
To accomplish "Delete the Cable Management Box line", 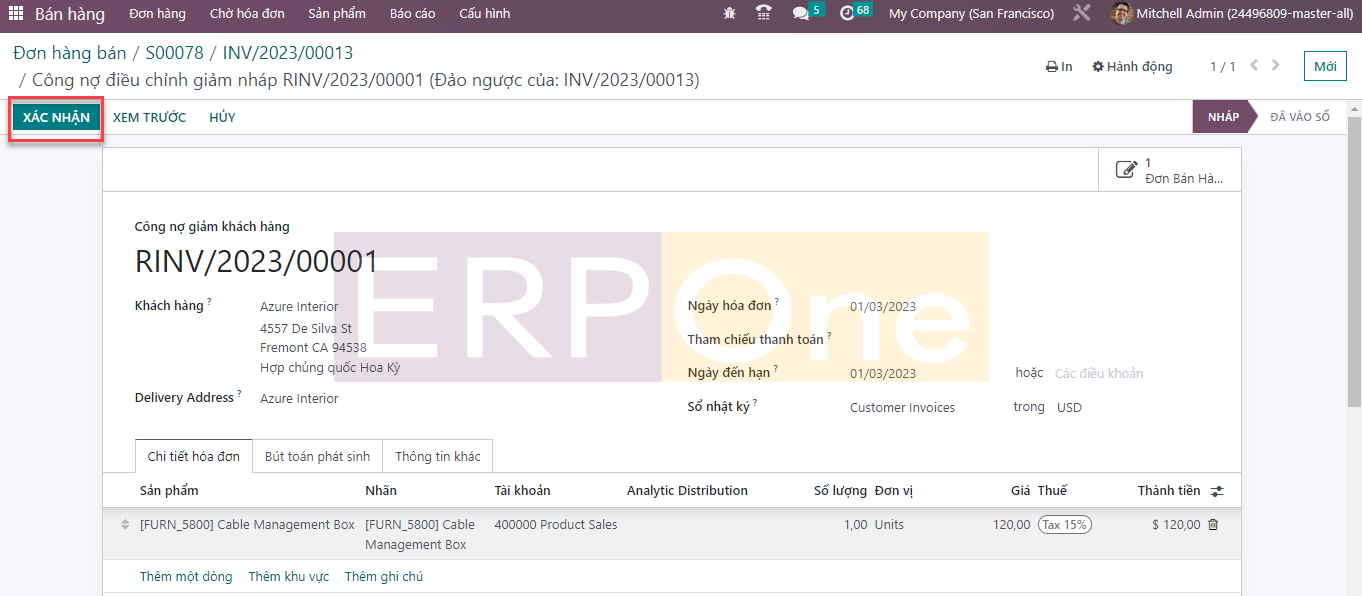I will [1213, 525].
